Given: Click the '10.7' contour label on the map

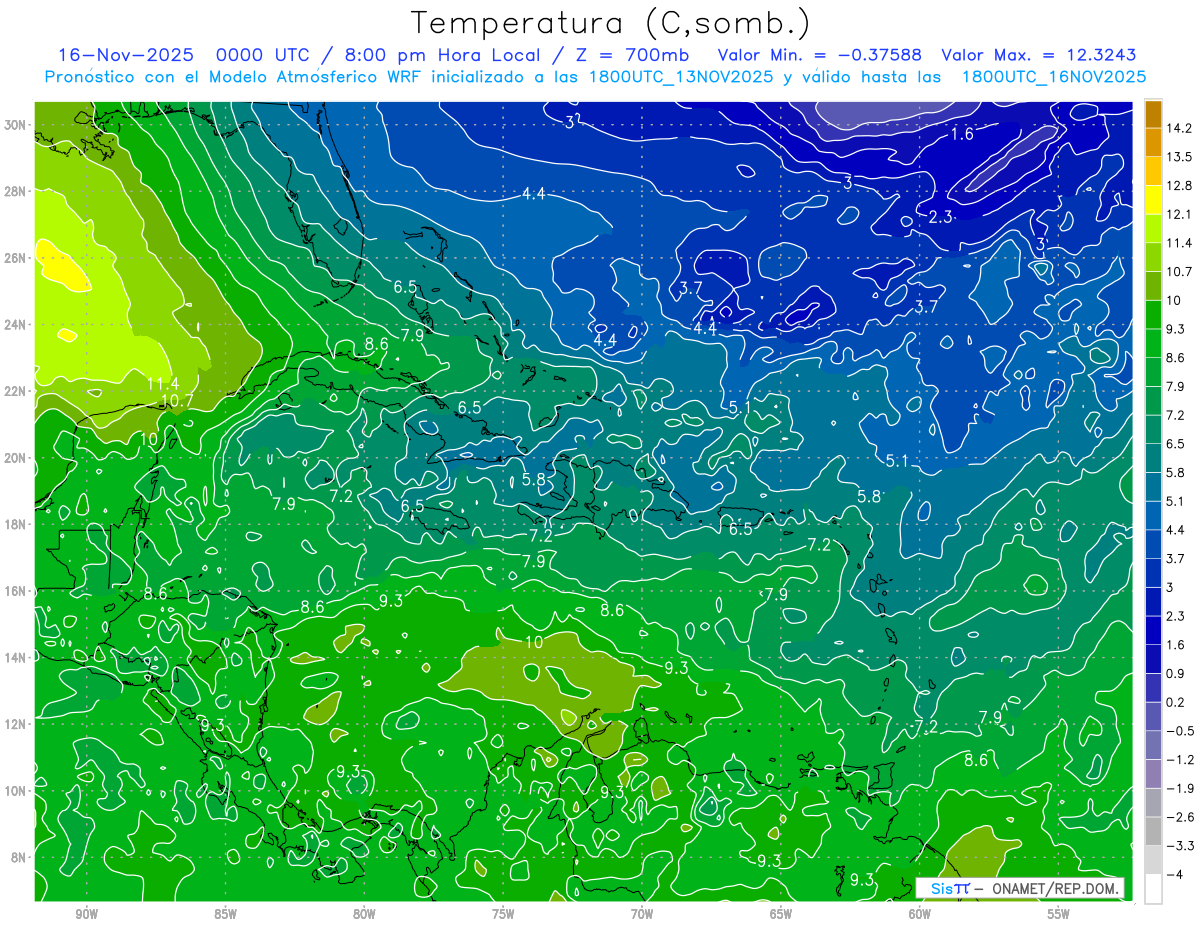Looking at the screenshot, I should (177, 401).
